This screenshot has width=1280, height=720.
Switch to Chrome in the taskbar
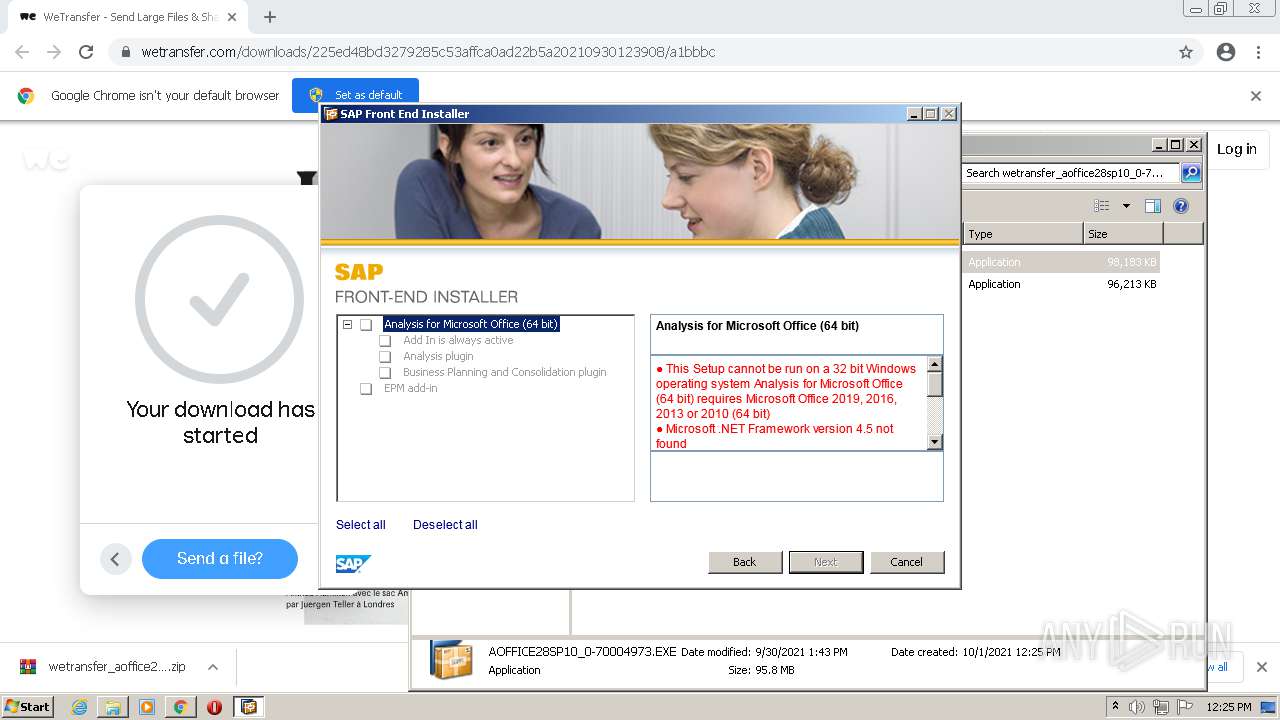[181, 707]
